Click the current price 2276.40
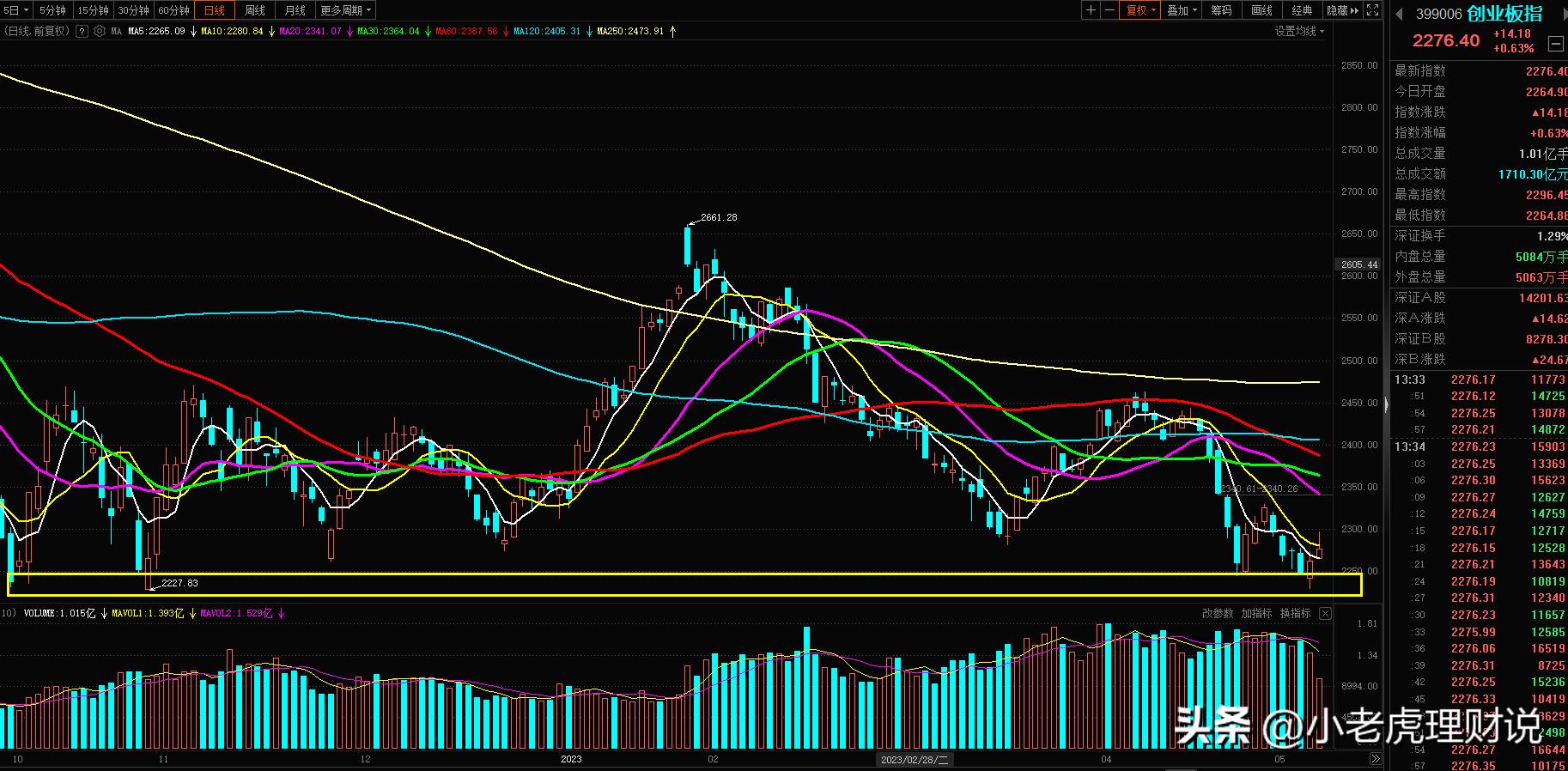Viewport: 1568px width, 771px height. click(1446, 40)
